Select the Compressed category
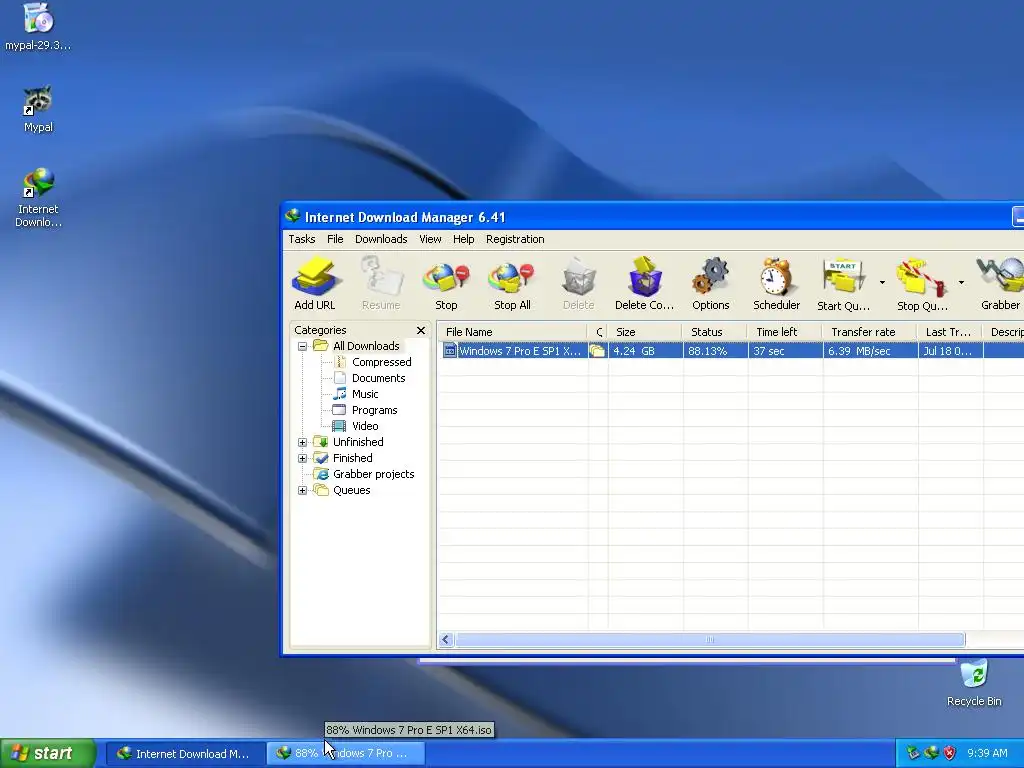This screenshot has width=1024, height=768. tap(381, 362)
